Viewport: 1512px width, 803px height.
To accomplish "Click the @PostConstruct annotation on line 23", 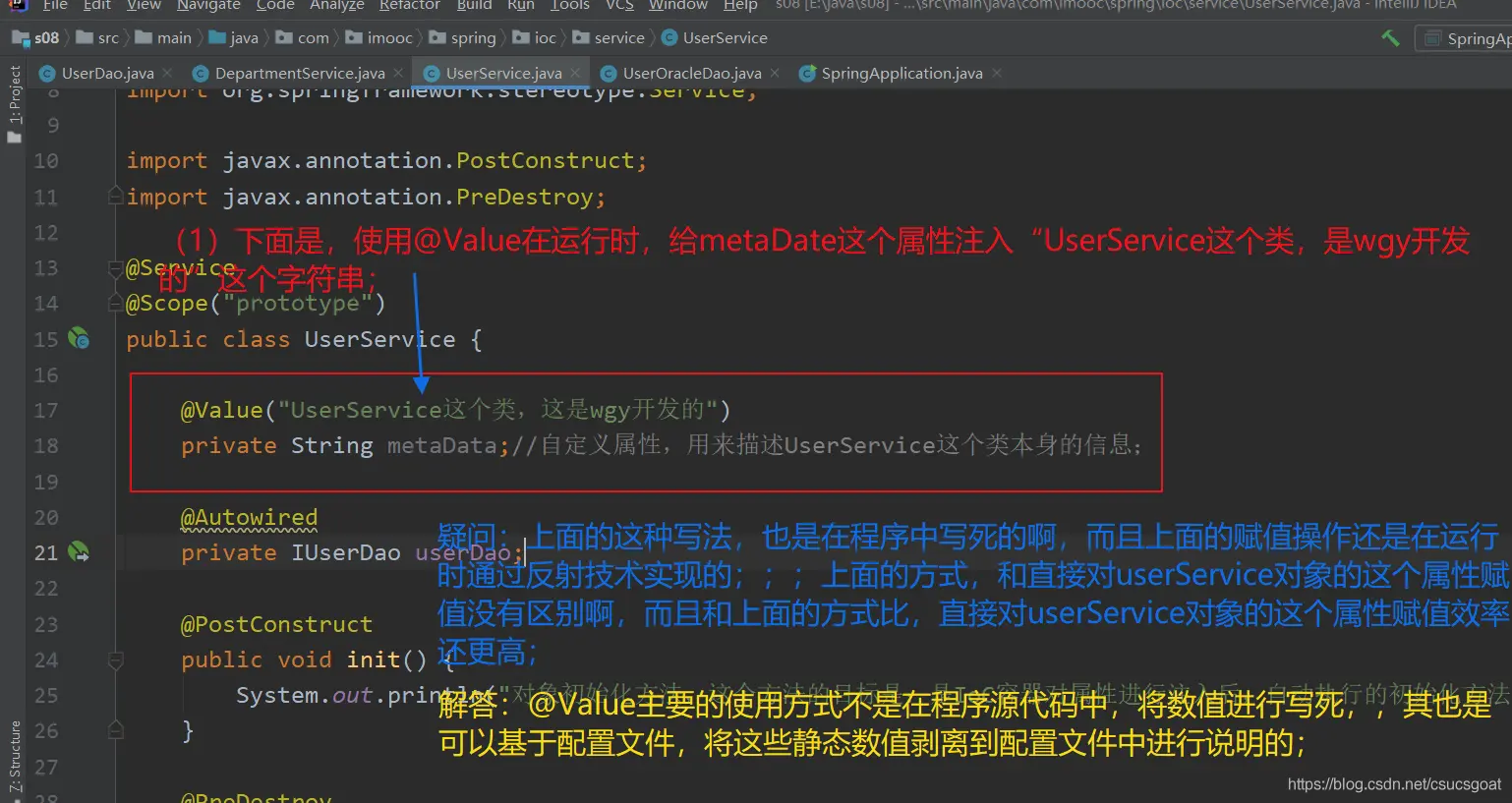I will (277, 625).
